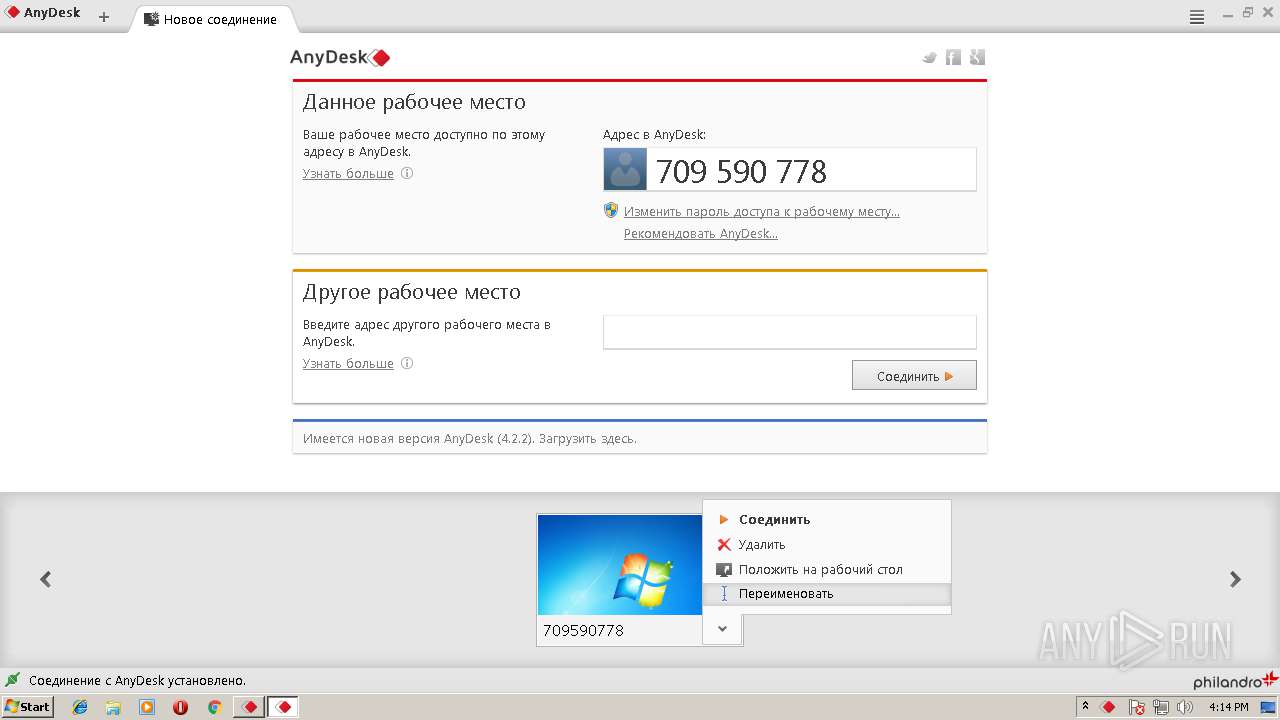Click the 4:14 PM system clock
This screenshot has width=1280, height=720.
click(1229, 707)
